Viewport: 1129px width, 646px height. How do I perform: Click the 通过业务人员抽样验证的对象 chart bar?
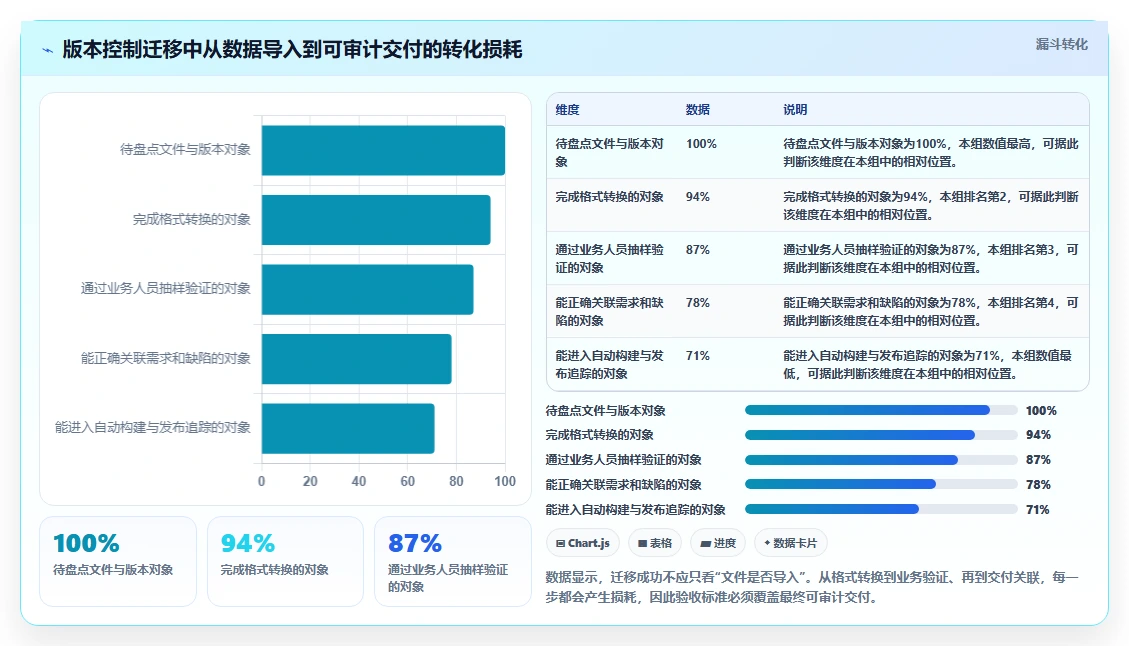coord(367,289)
